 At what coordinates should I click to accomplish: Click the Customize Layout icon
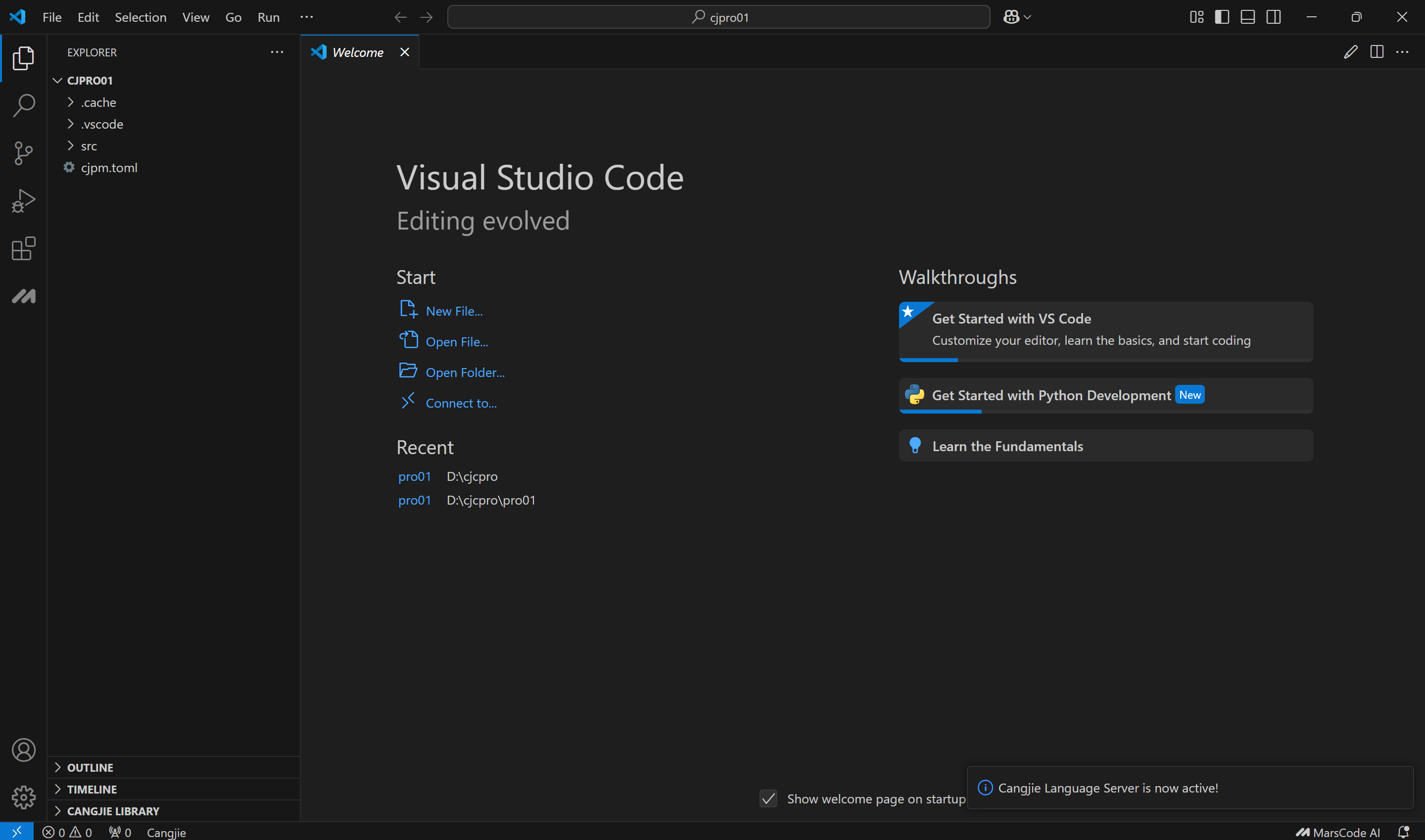click(1197, 17)
